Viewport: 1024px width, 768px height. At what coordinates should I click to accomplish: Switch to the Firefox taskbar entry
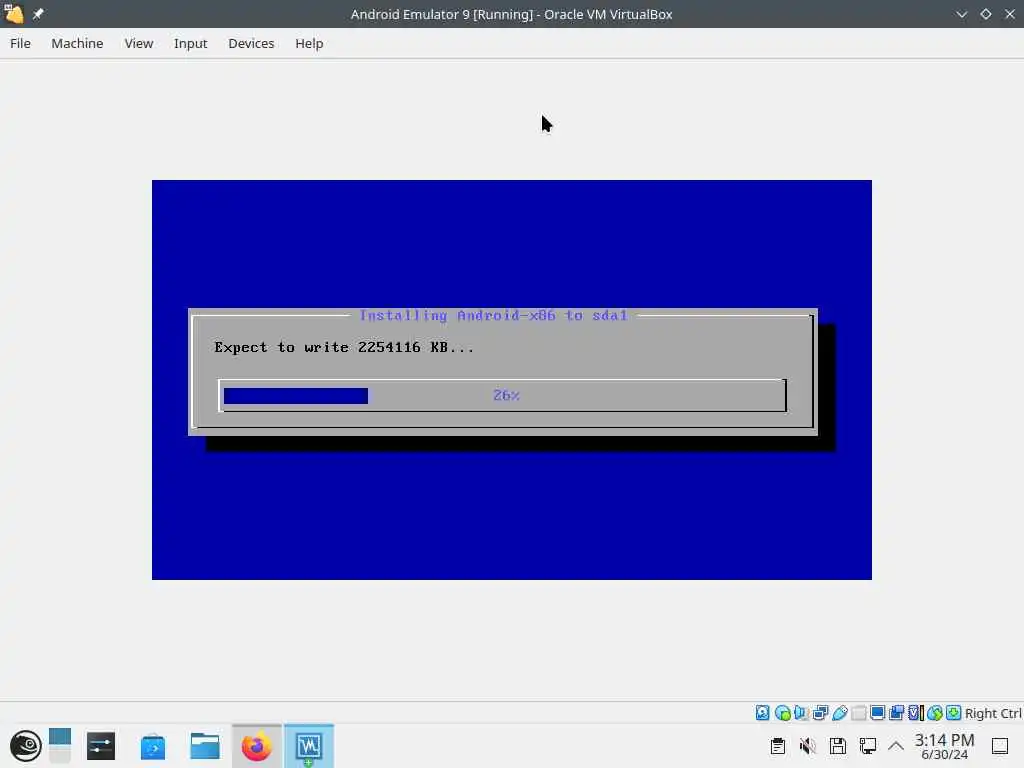[257, 746]
